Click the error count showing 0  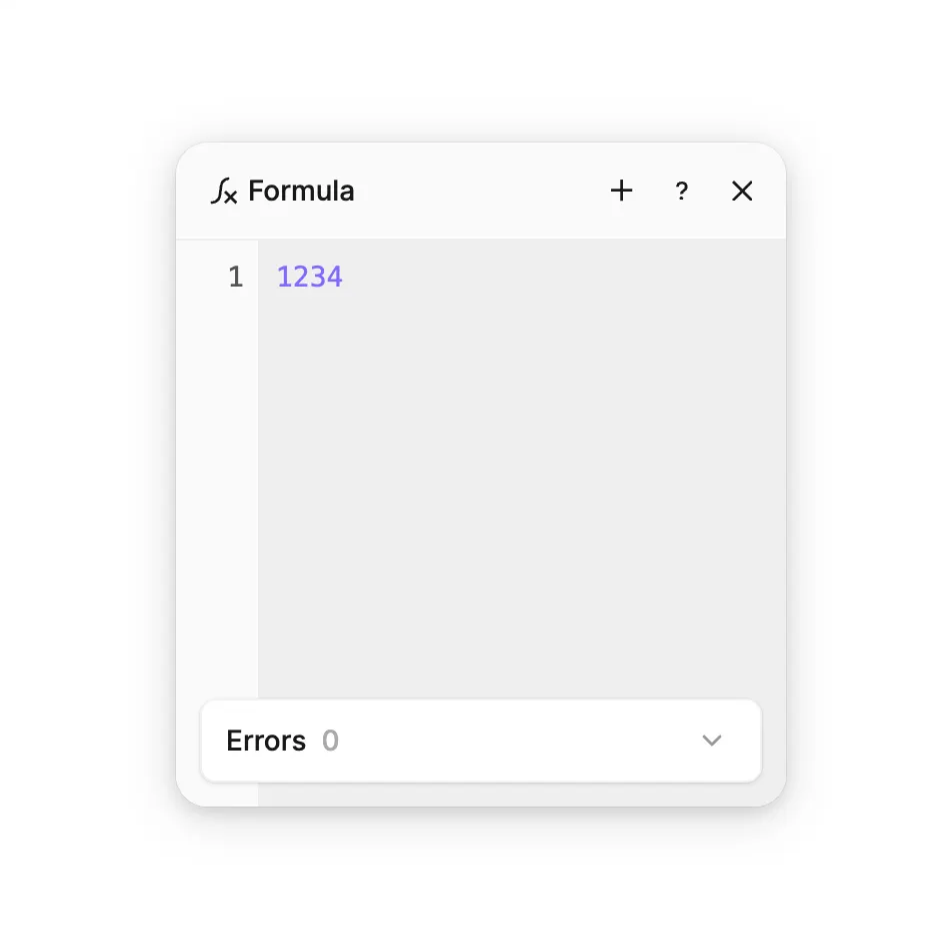pyautogui.click(x=330, y=740)
